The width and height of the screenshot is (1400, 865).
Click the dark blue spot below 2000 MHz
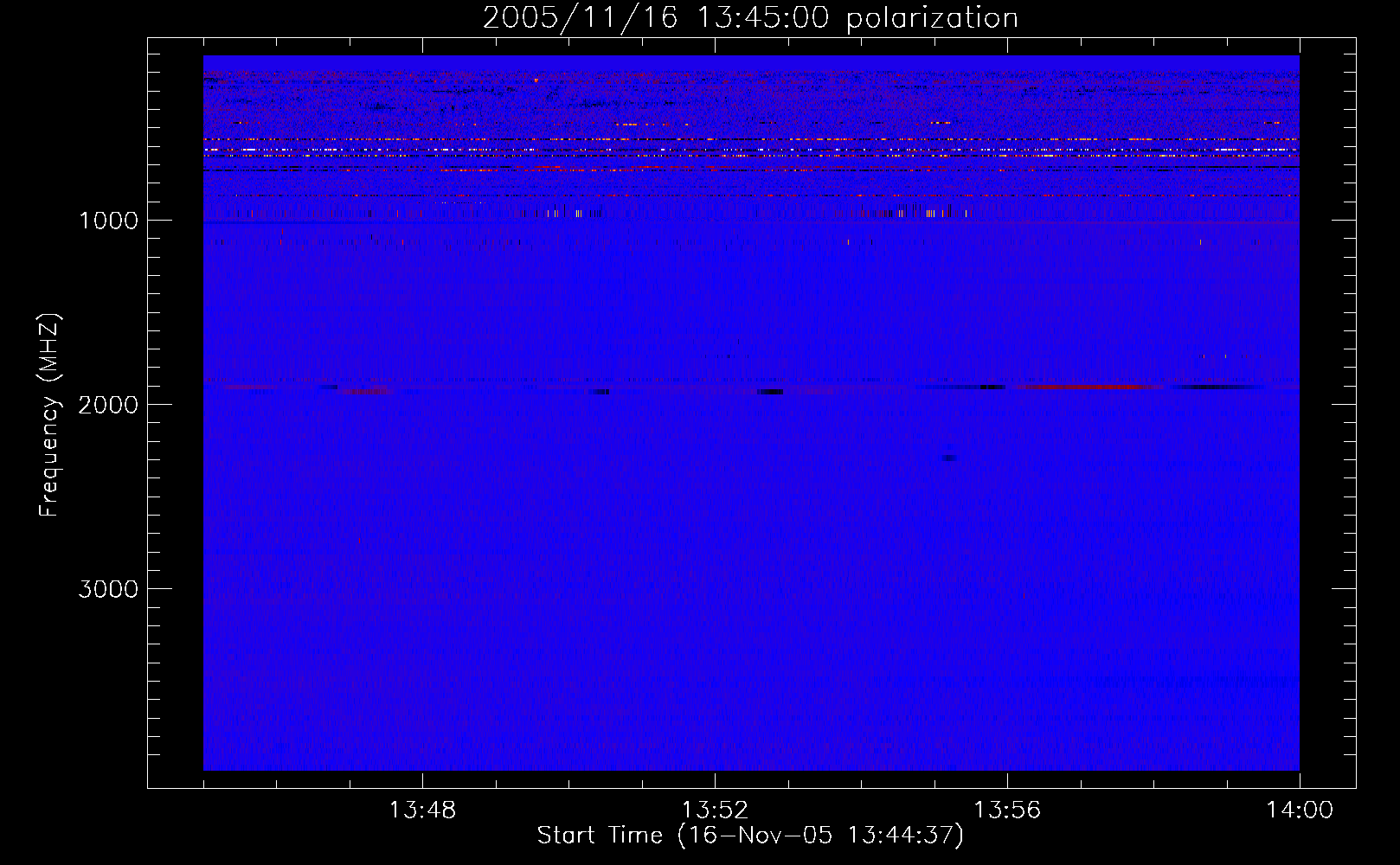949,458
